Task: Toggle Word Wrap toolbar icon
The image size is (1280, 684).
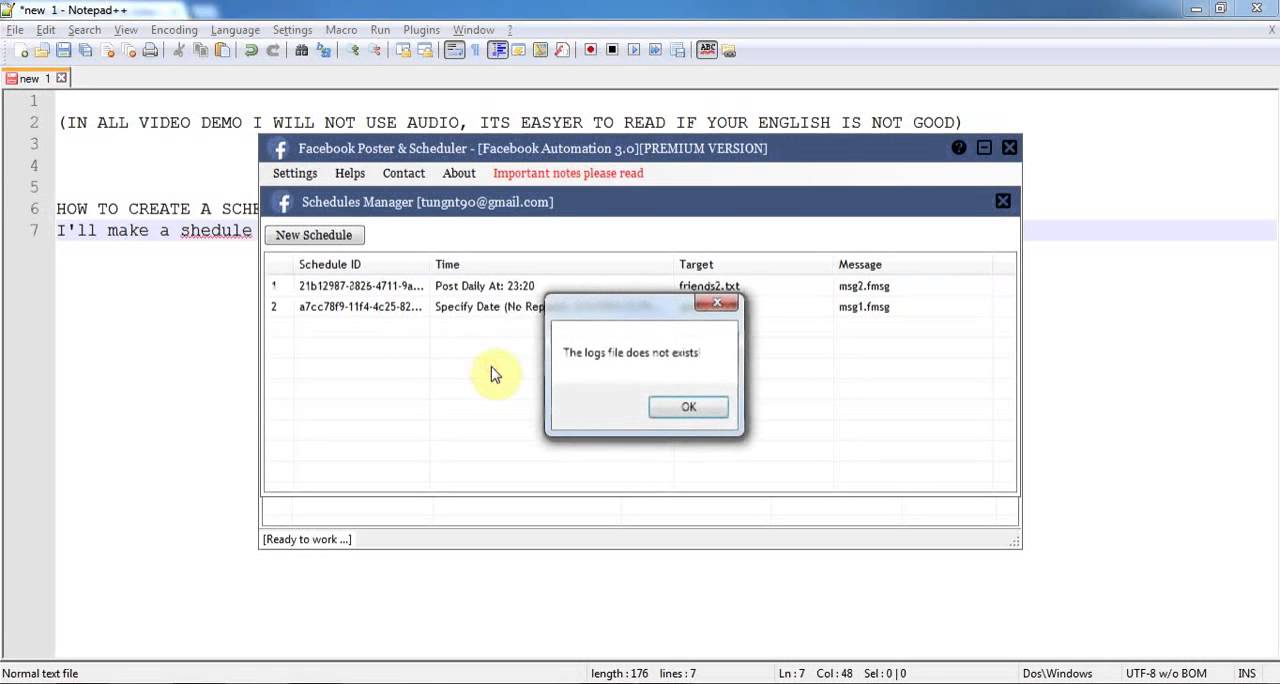Action: [454, 50]
